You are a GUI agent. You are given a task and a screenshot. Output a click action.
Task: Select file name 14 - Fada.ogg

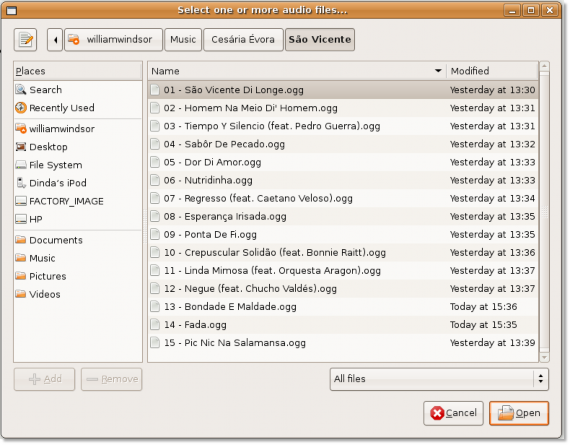pos(195,325)
